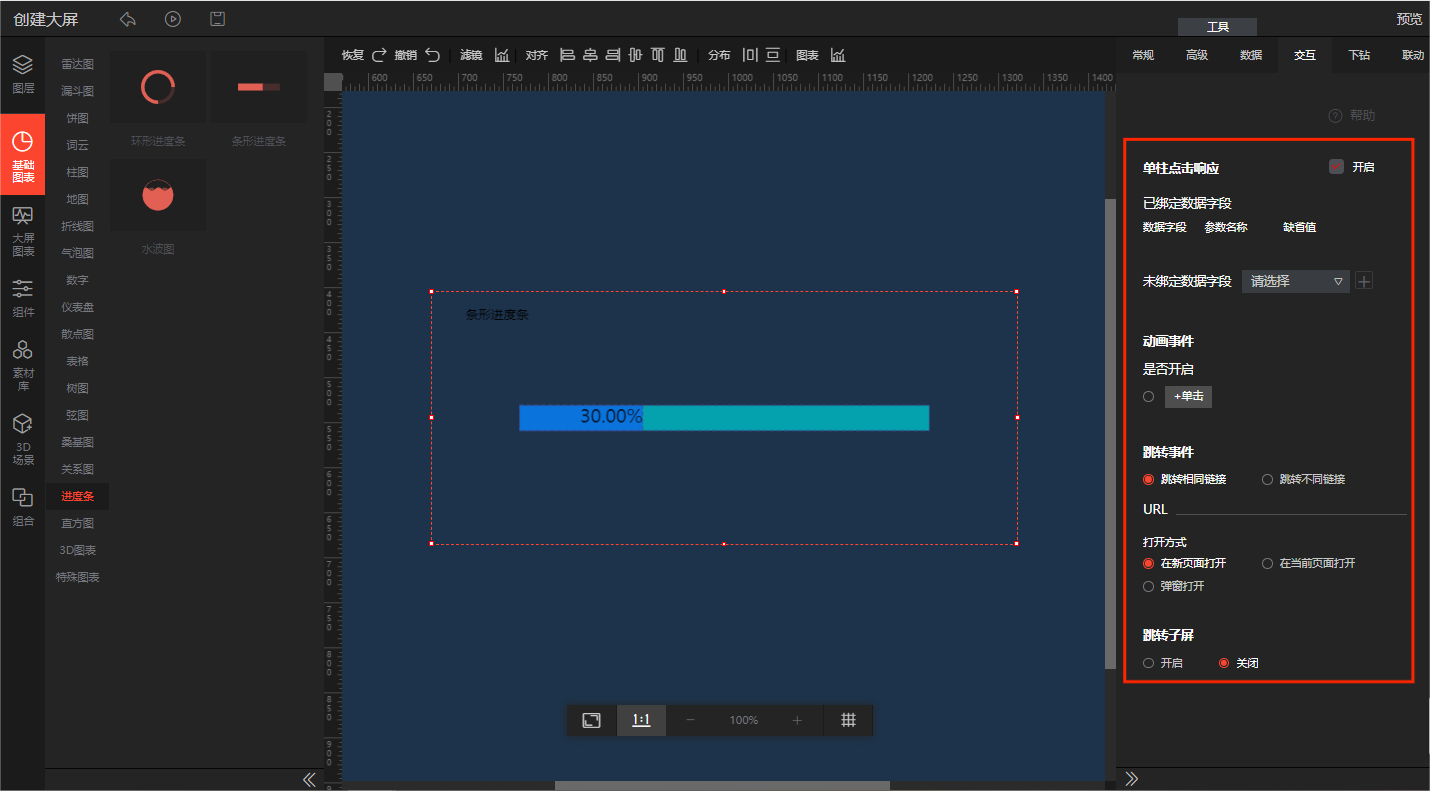Viewport: 1430px width, 791px height.
Task: Open the 图层 layers panel
Action: point(22,75)
